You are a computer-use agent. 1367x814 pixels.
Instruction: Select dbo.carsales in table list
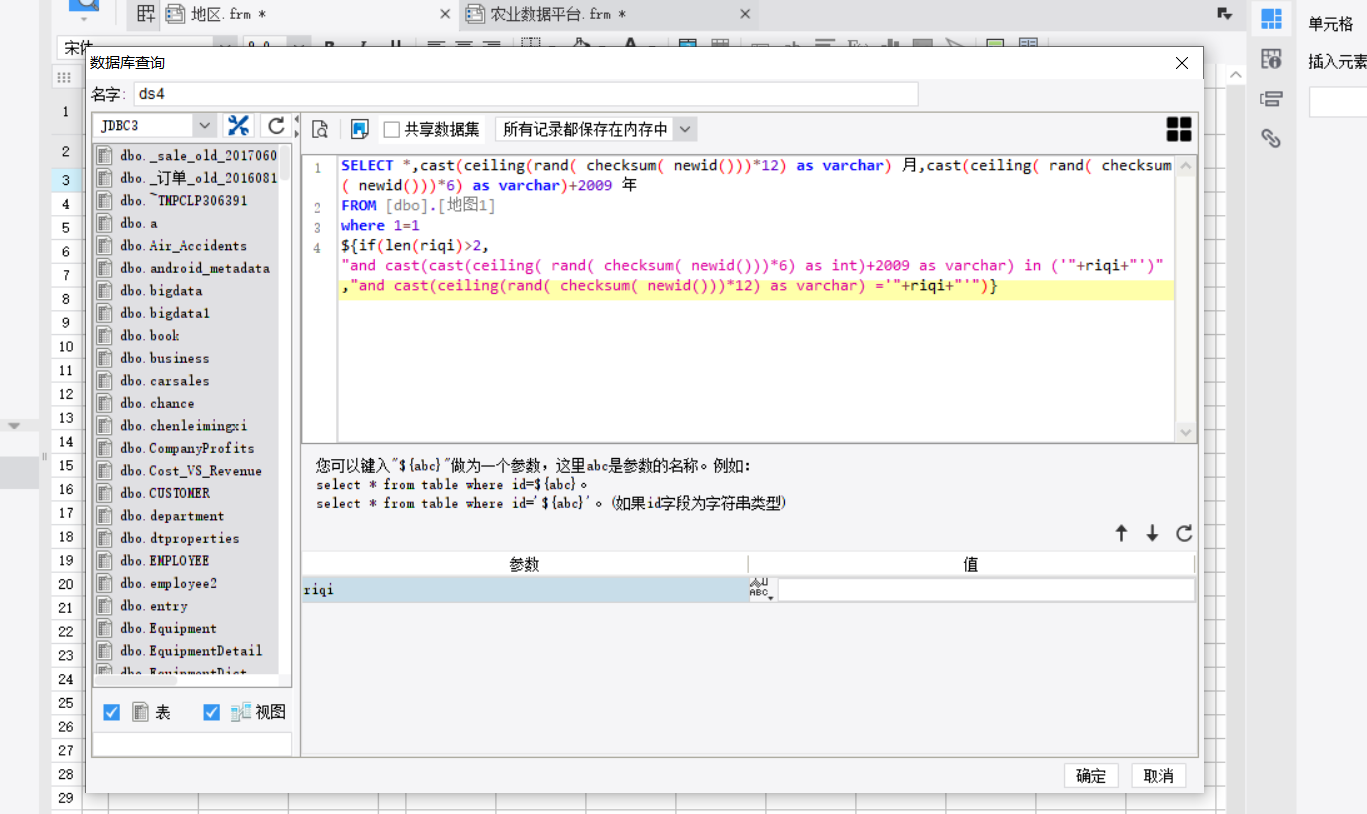pos(164,381)
